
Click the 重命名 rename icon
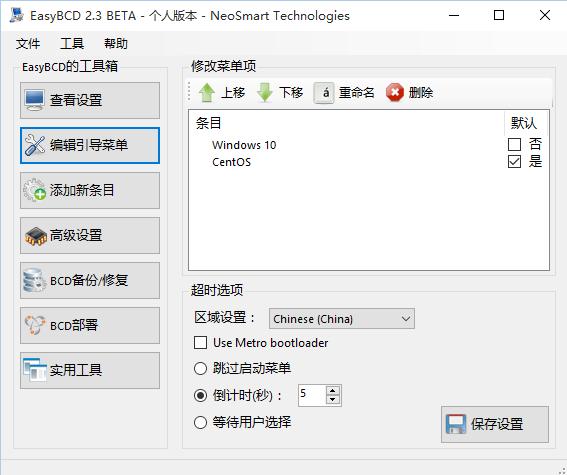[x=324, y=93]
